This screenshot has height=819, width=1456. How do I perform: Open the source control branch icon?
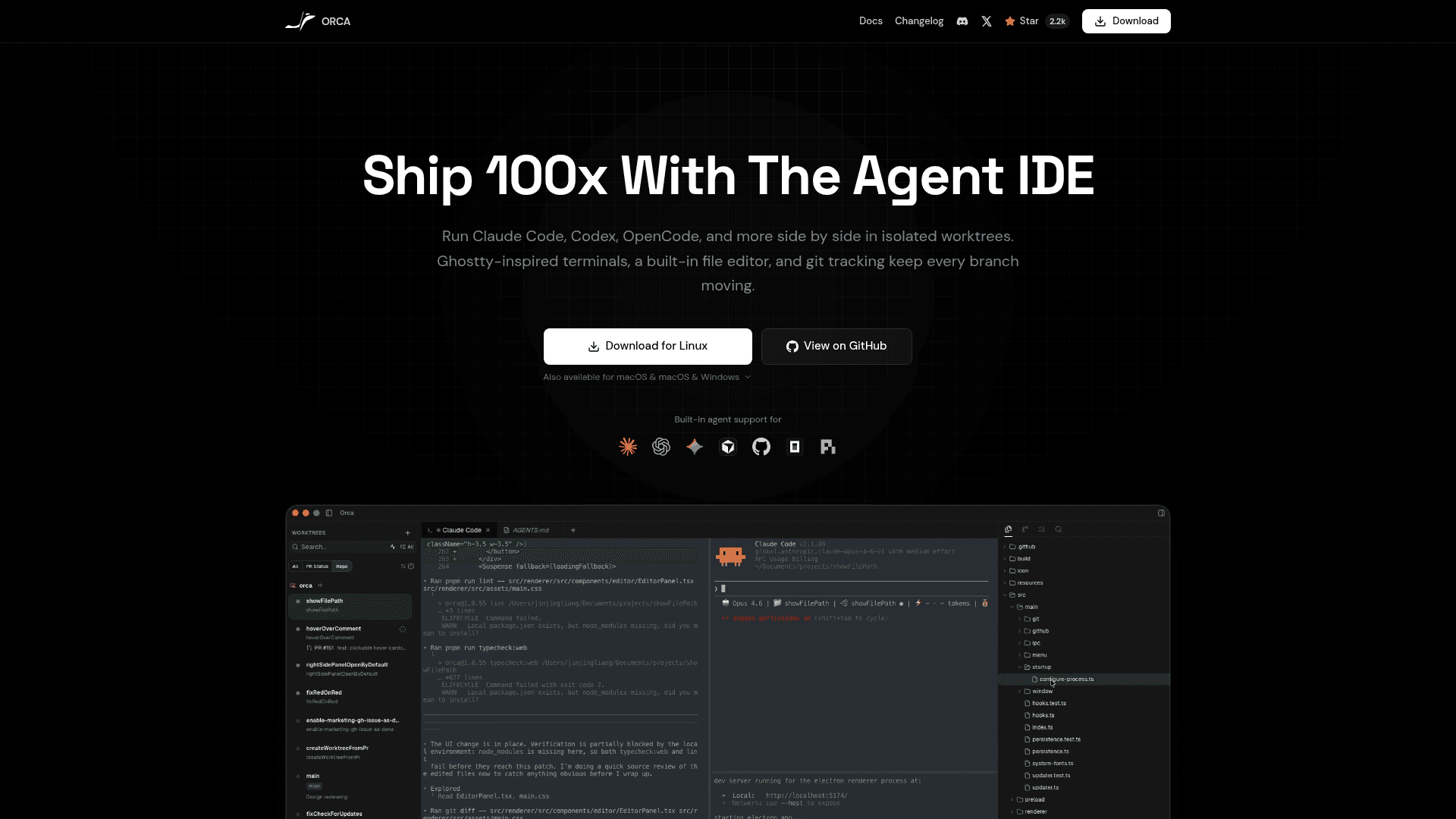point(1025,529)
